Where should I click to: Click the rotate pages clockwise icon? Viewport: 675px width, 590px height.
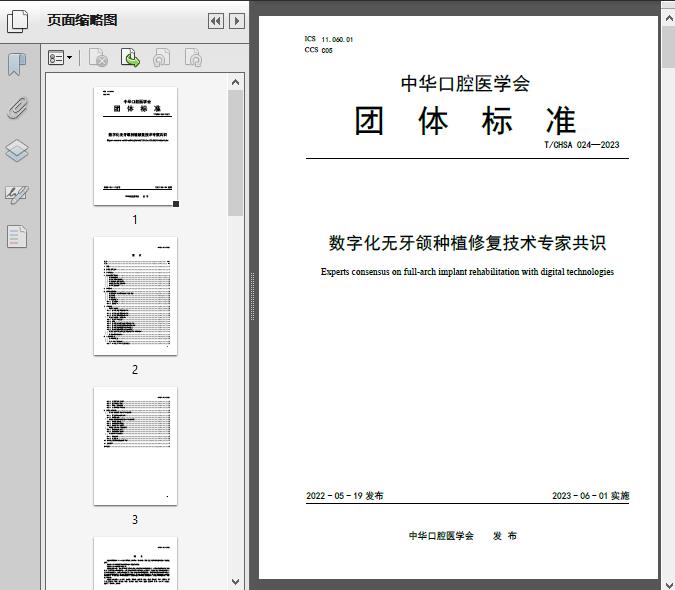(193, 58)
